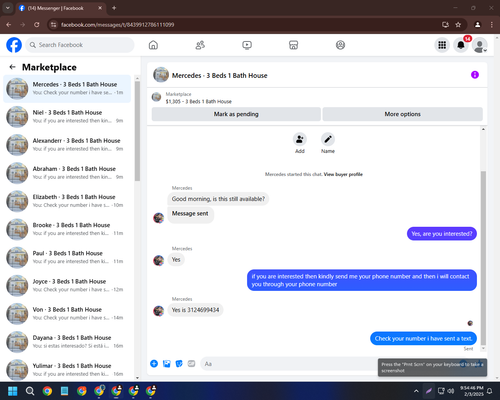Screen dimensions: 500x400
Task: Open the browser three-dot menu
Action: (492, 25)
